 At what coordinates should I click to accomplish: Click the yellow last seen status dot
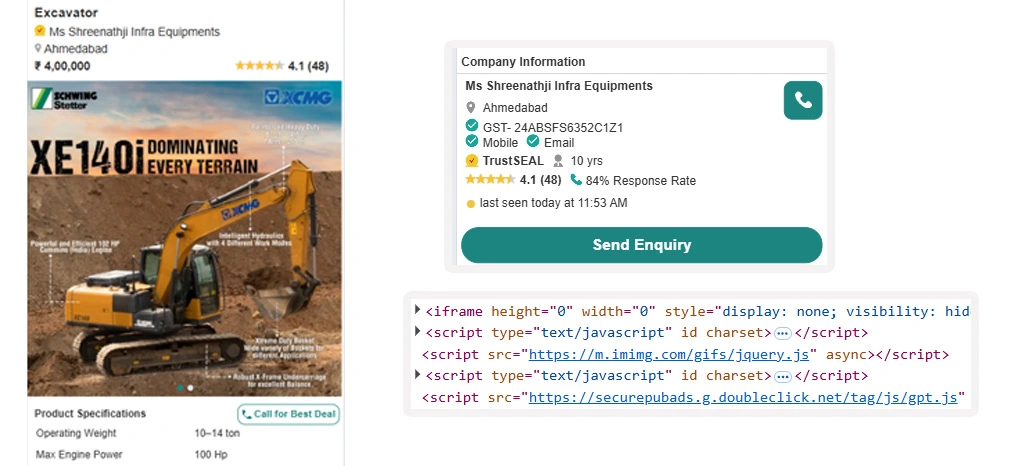click(x=471, y=204)
